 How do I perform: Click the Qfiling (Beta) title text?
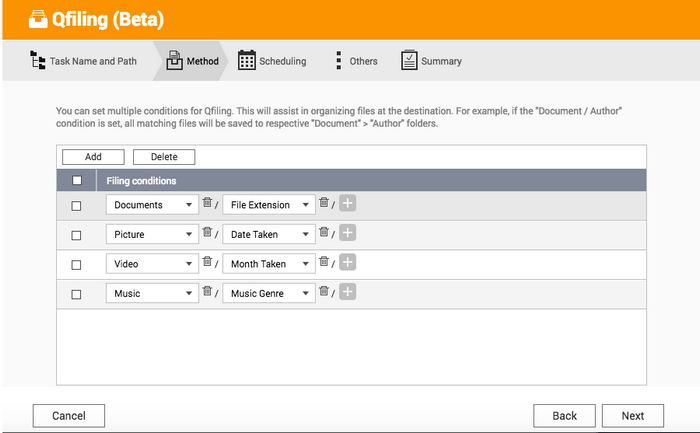[x=108, y=20]
